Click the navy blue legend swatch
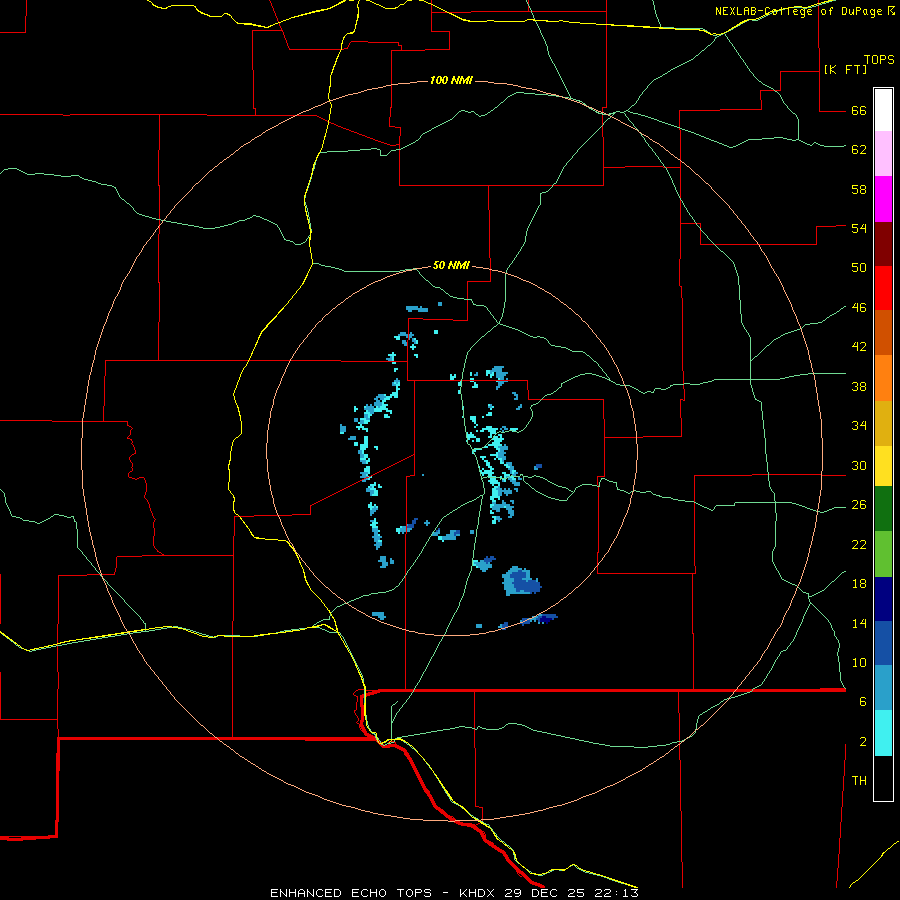 point(883,599)
